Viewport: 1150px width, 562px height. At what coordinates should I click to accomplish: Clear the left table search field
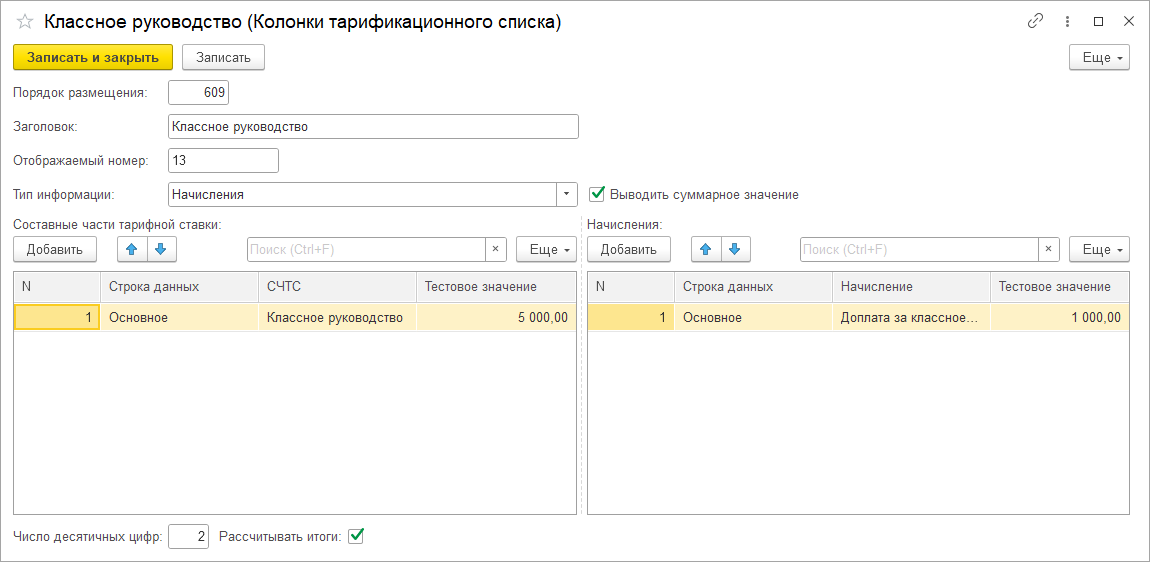[x=495, y=249]
